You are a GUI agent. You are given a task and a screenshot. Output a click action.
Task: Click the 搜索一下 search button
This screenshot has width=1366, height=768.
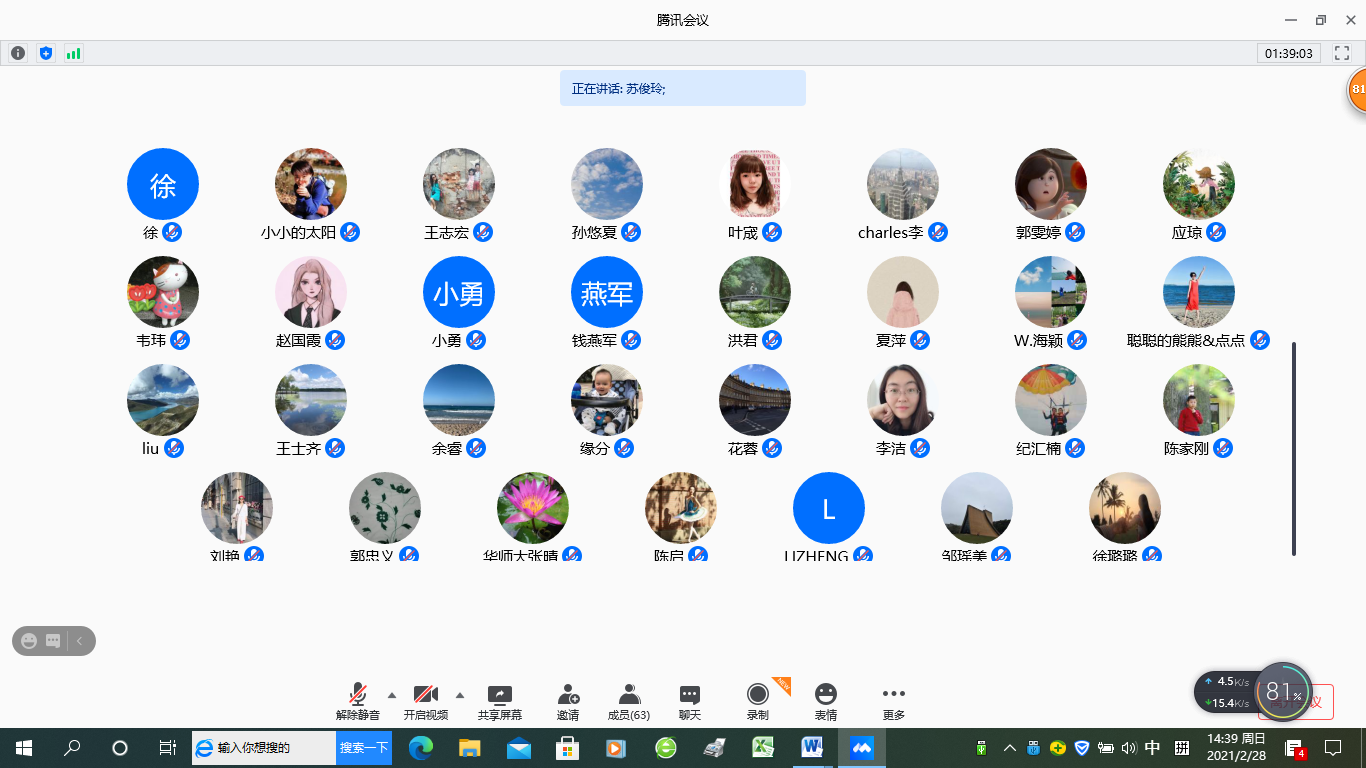tap(363, 748)
